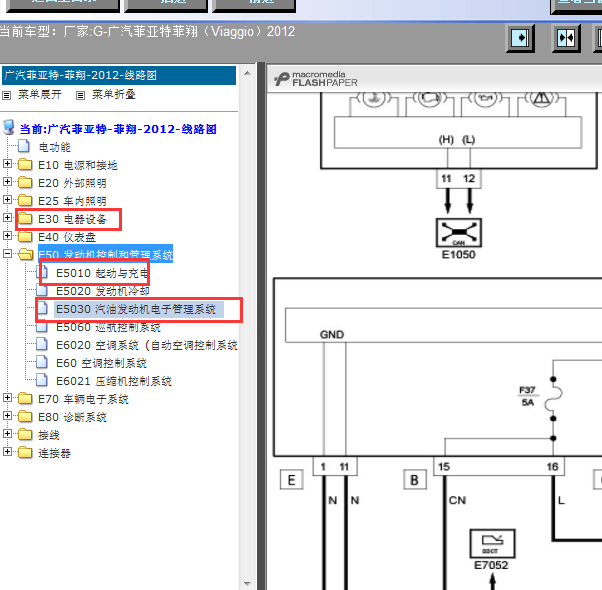Select E5030 汽油发动机电子管理系统
The image size is (602, 590).
(136, 309)
